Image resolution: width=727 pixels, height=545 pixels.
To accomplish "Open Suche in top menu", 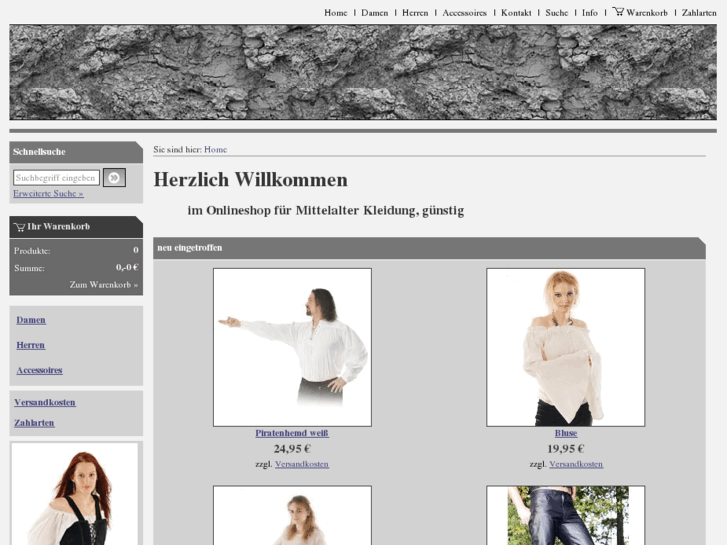I will (x=556, y=13).
